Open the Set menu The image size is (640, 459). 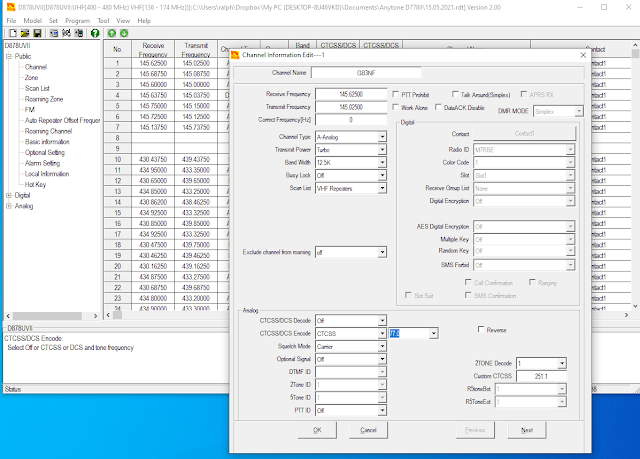pyautogui.click(x=53, y=20)
